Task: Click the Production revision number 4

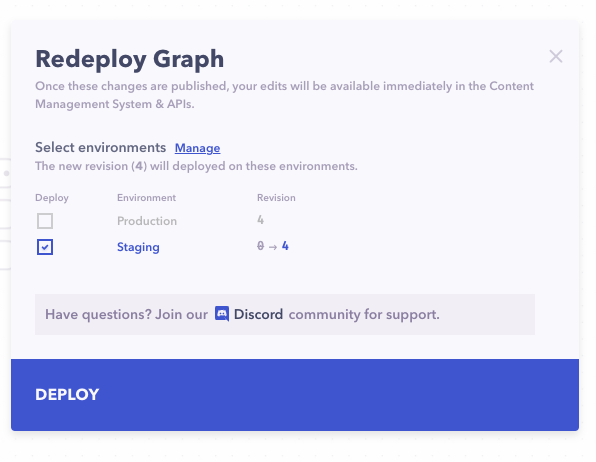Action: click(260, 220)
